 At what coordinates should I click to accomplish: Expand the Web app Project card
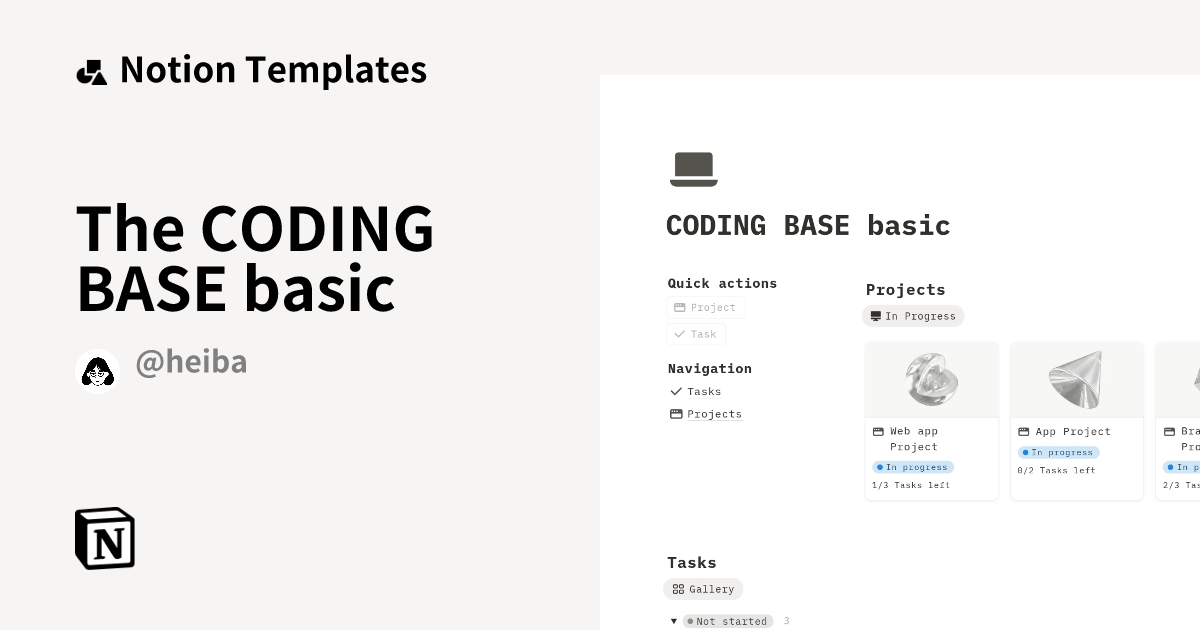click(x=931, y=420)
